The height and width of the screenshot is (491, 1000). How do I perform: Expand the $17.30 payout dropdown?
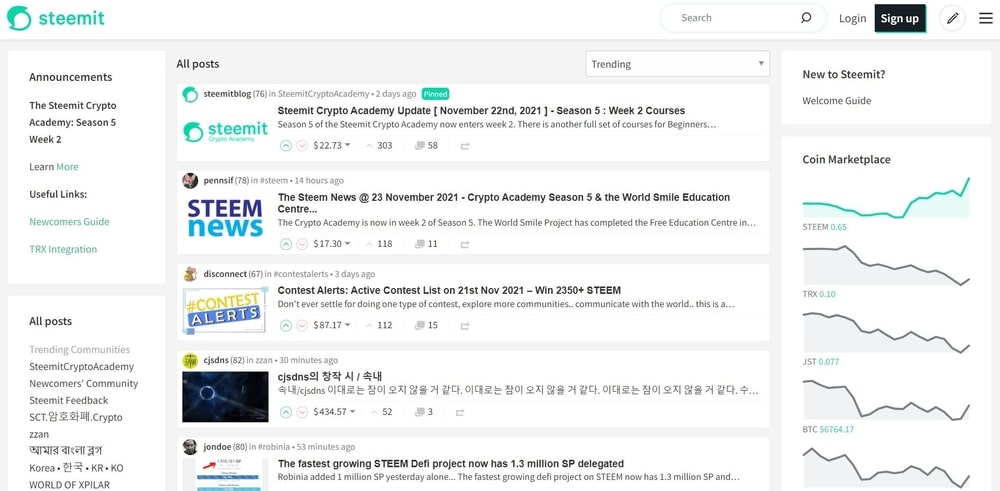tap(332, 244)
